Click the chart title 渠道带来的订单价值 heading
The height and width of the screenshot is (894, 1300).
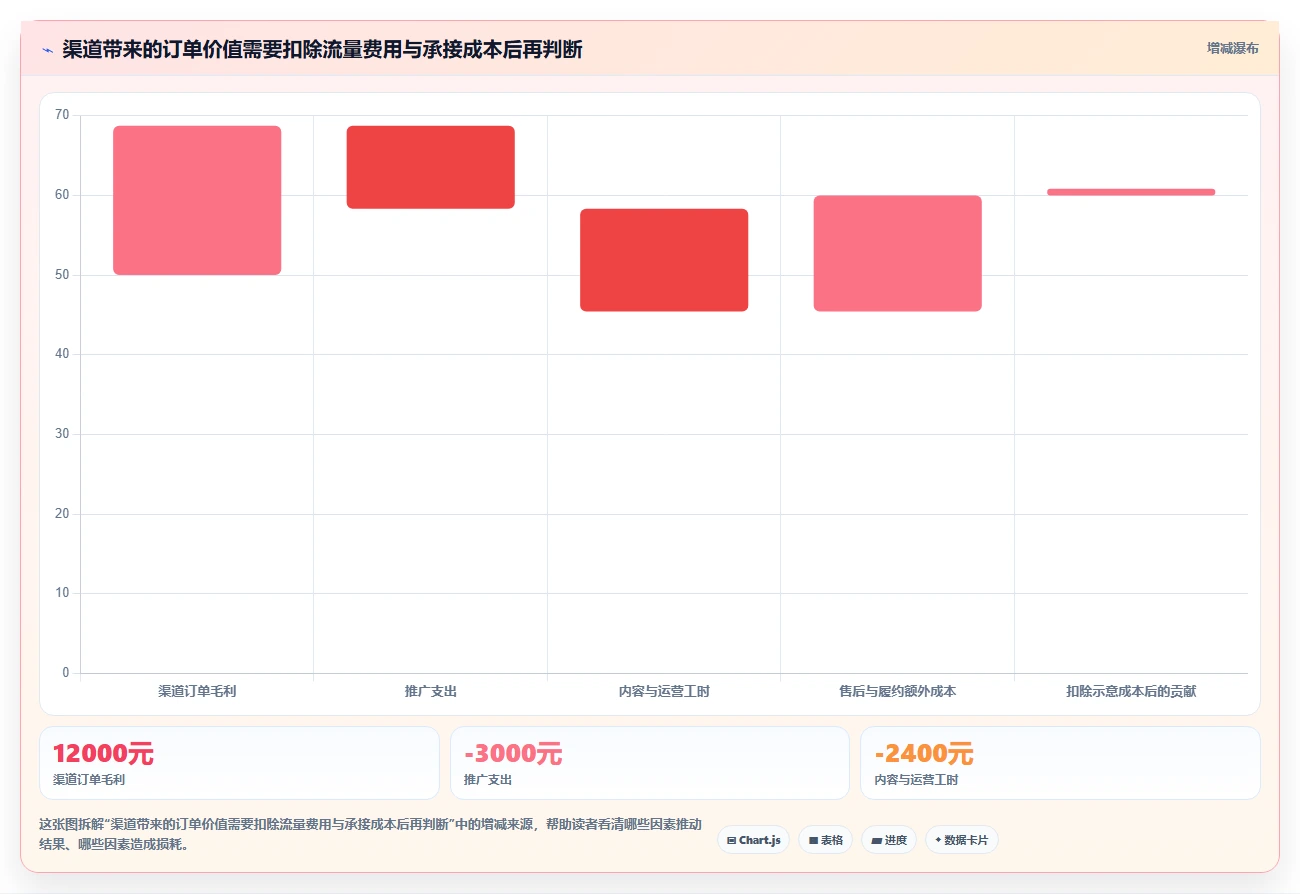(322, 49)
